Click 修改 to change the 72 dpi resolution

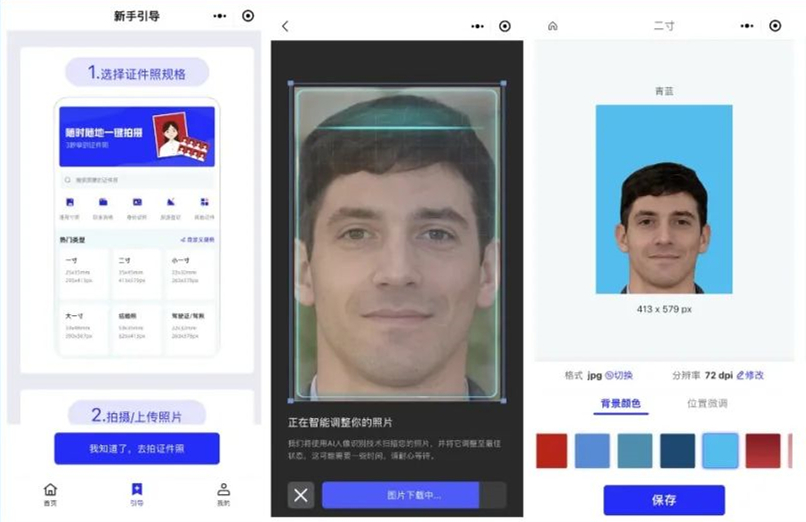(750, 376)
